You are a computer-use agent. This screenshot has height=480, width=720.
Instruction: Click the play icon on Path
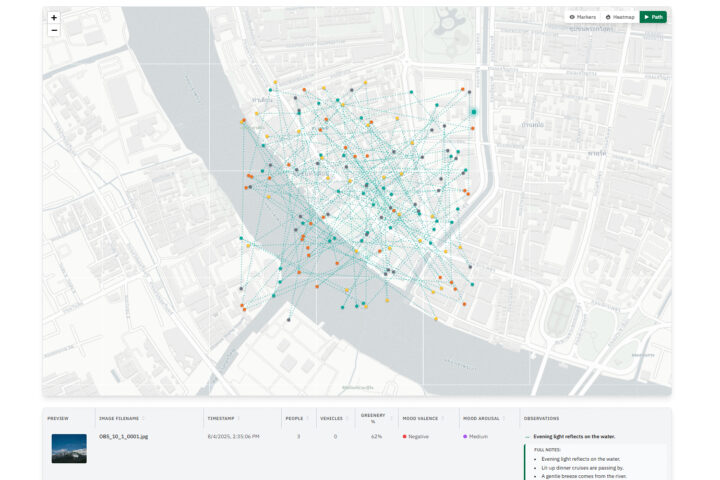tap(646, 17)
